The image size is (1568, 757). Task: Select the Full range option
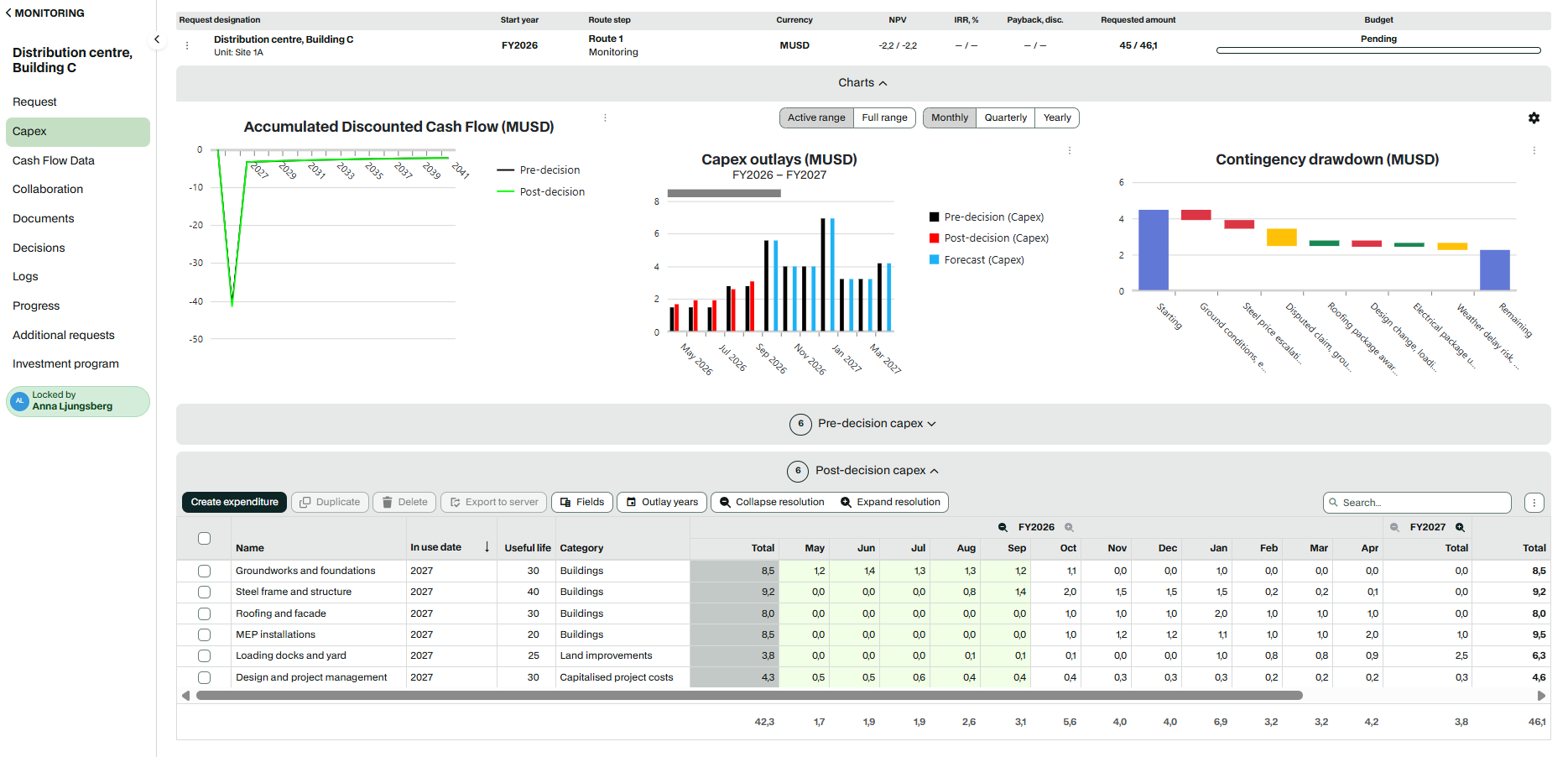click(884, 118)
